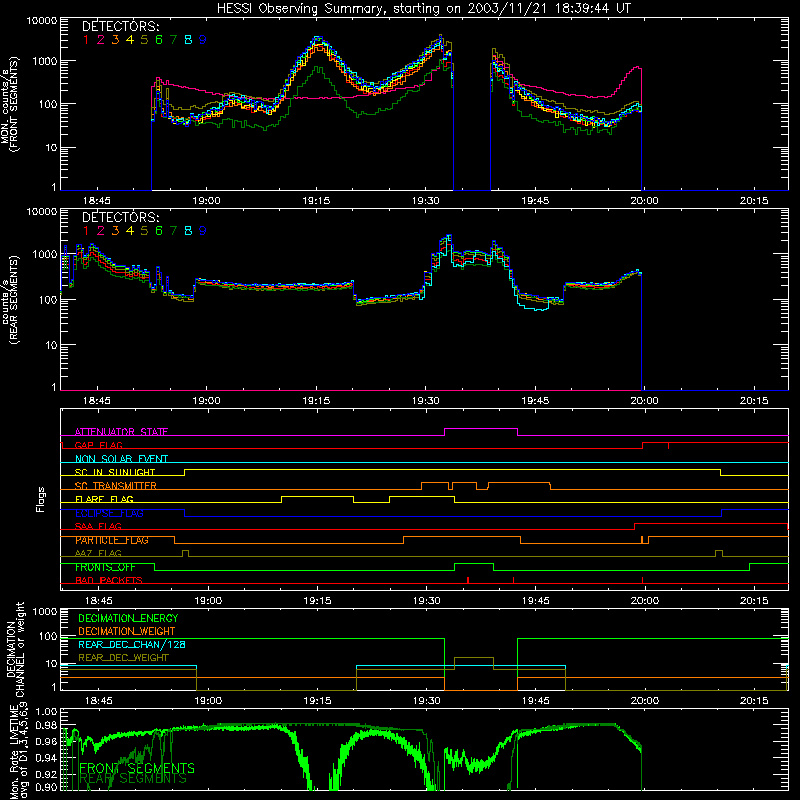Image resolution: width=800 pixels, height=800 pixels.
Task: Click yellow detector 4 in rear segments legend
Action: coord(130,231)
